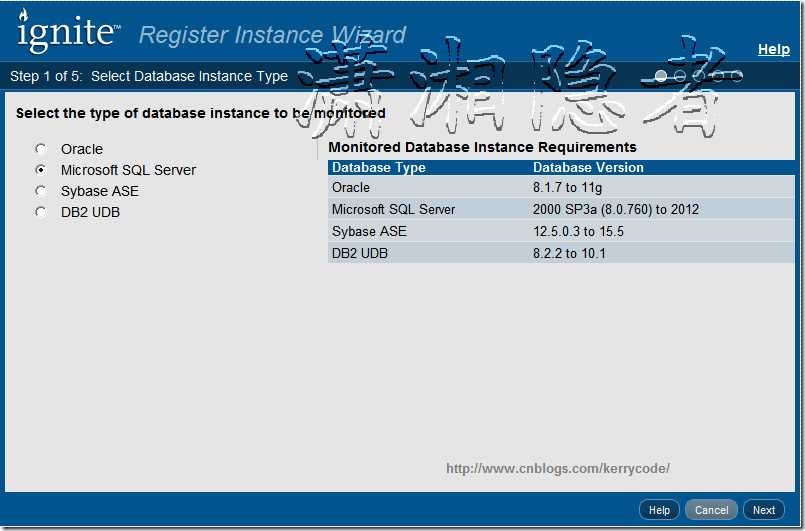Screen dimensions: 805x531
Task: Click the first step progress dot
Action: (x=661, y=76)
